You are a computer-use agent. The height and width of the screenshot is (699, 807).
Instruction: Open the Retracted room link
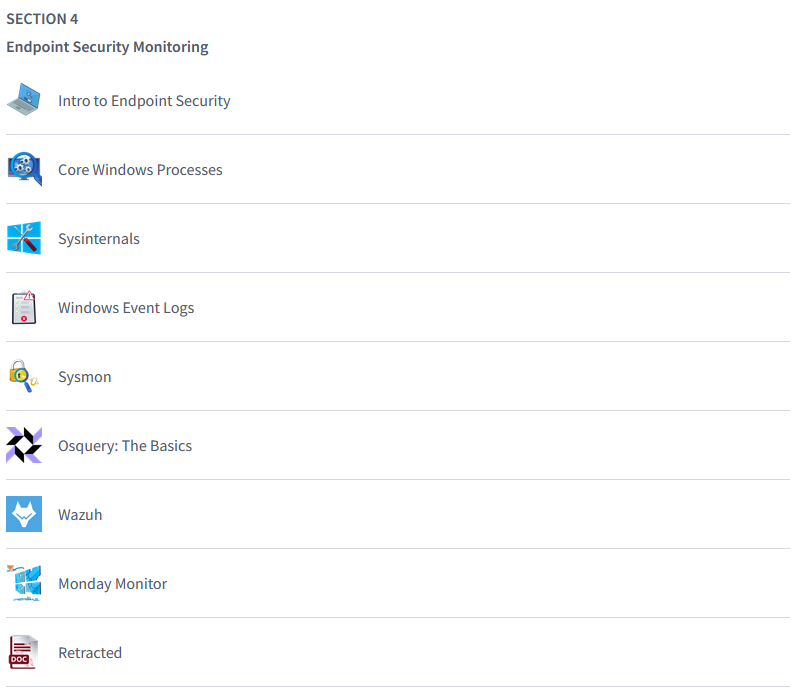[x=90, y=653]
